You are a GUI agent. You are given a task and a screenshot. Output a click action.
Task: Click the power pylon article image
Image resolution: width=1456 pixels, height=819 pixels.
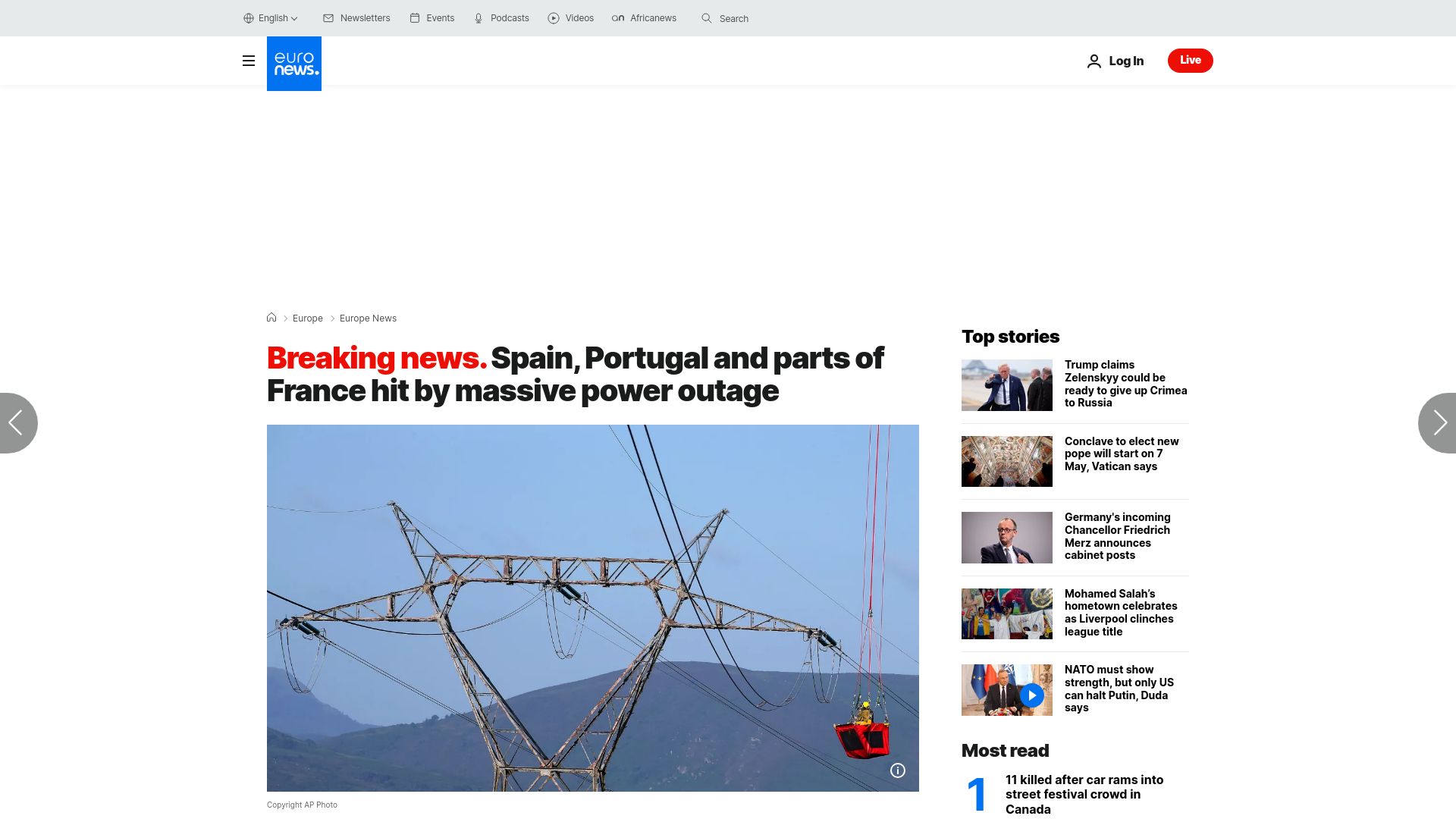[593, 608]
